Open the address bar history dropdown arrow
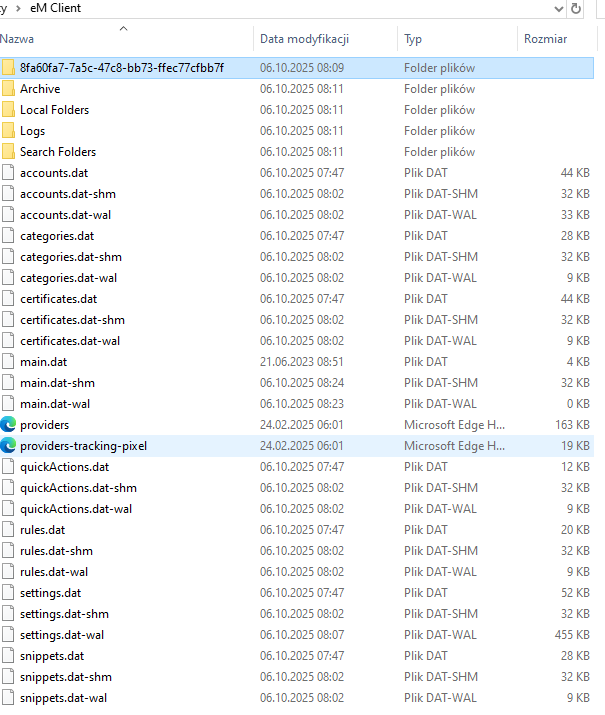Image resolution: width=605 pixels, height=715 pixels. click(558, 8)
